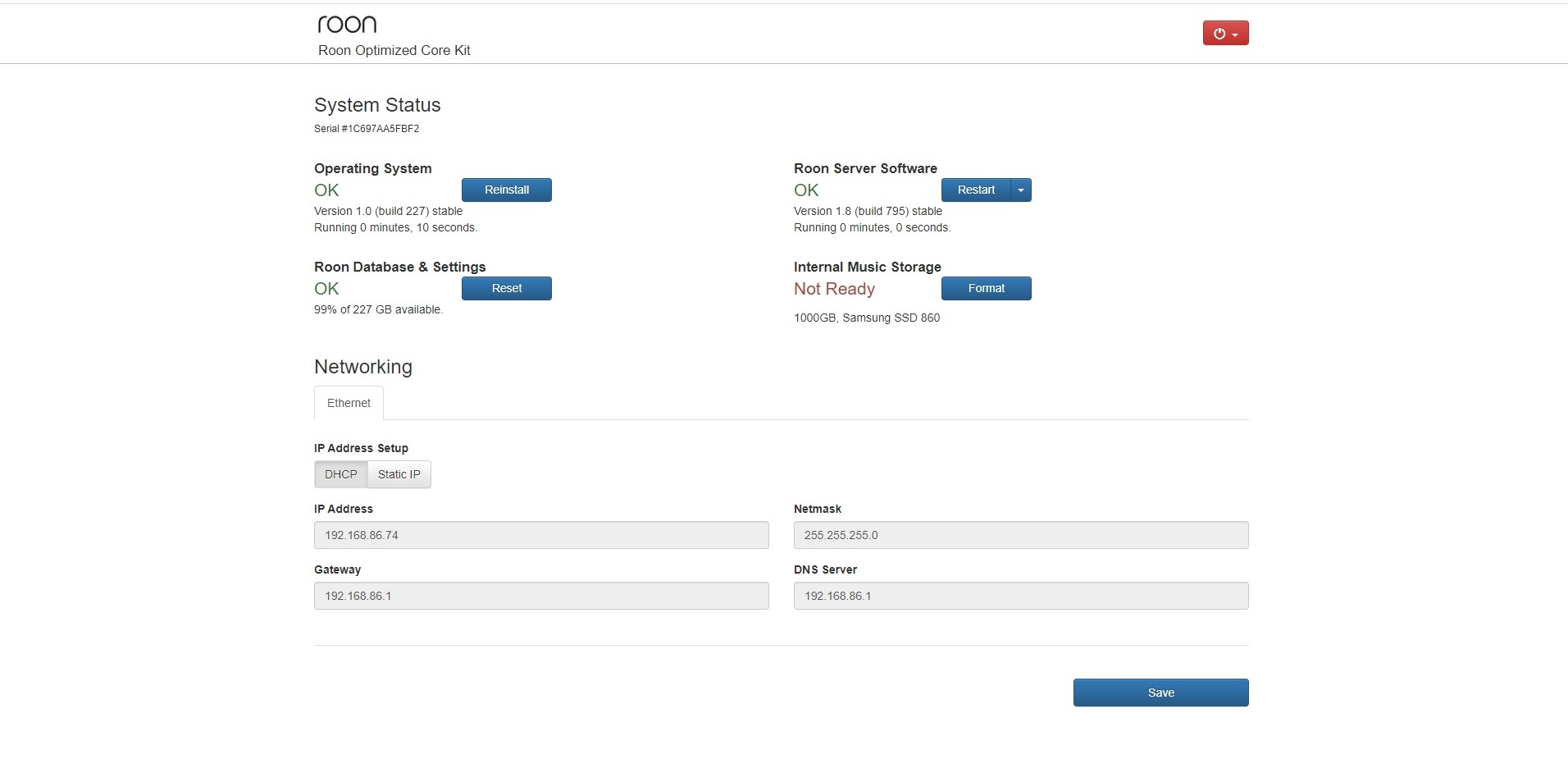
Task: Focus the Netmask field
Action: click(1021, 535)
